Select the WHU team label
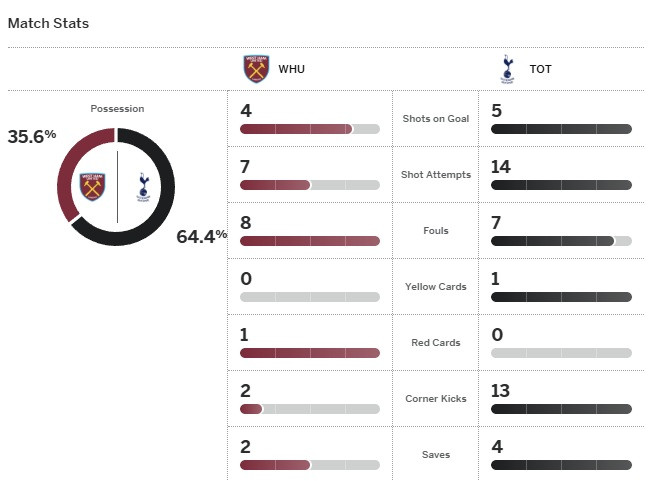The width and height of the screenshot is (652, 481). (291, 69)
